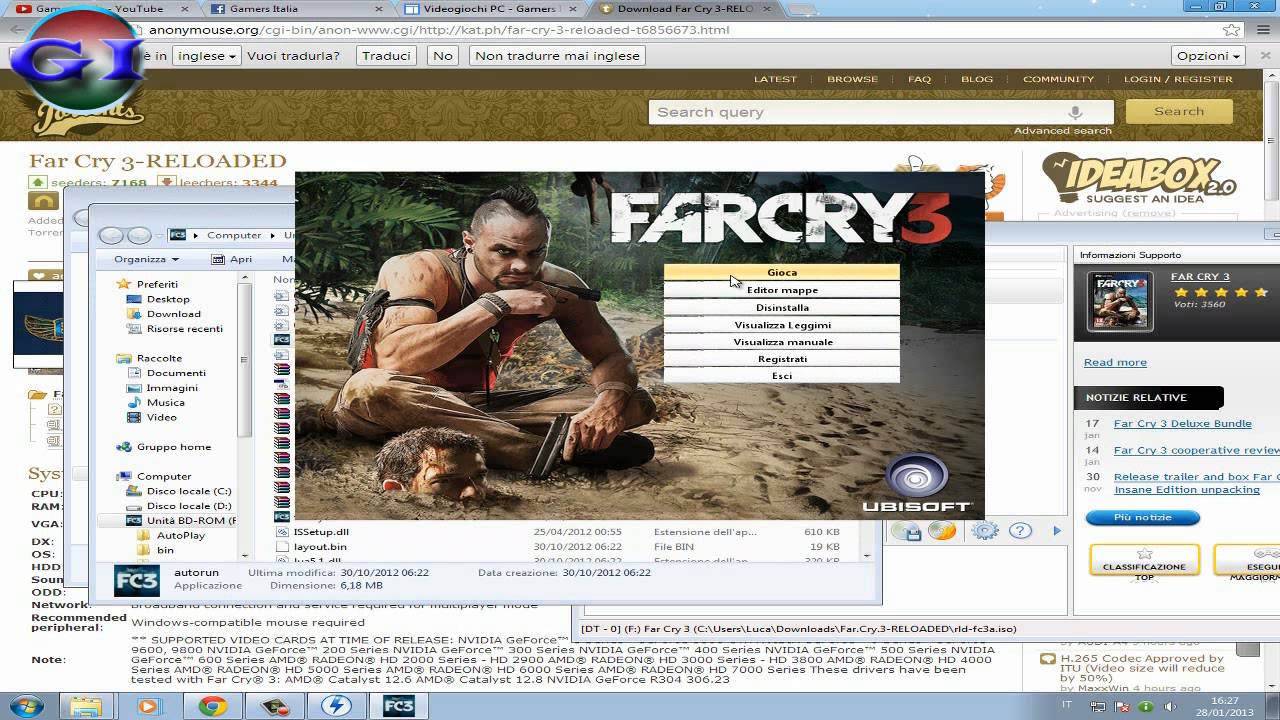Click Più notizie button
The image size is (1280, 720).
[1142, 518]
